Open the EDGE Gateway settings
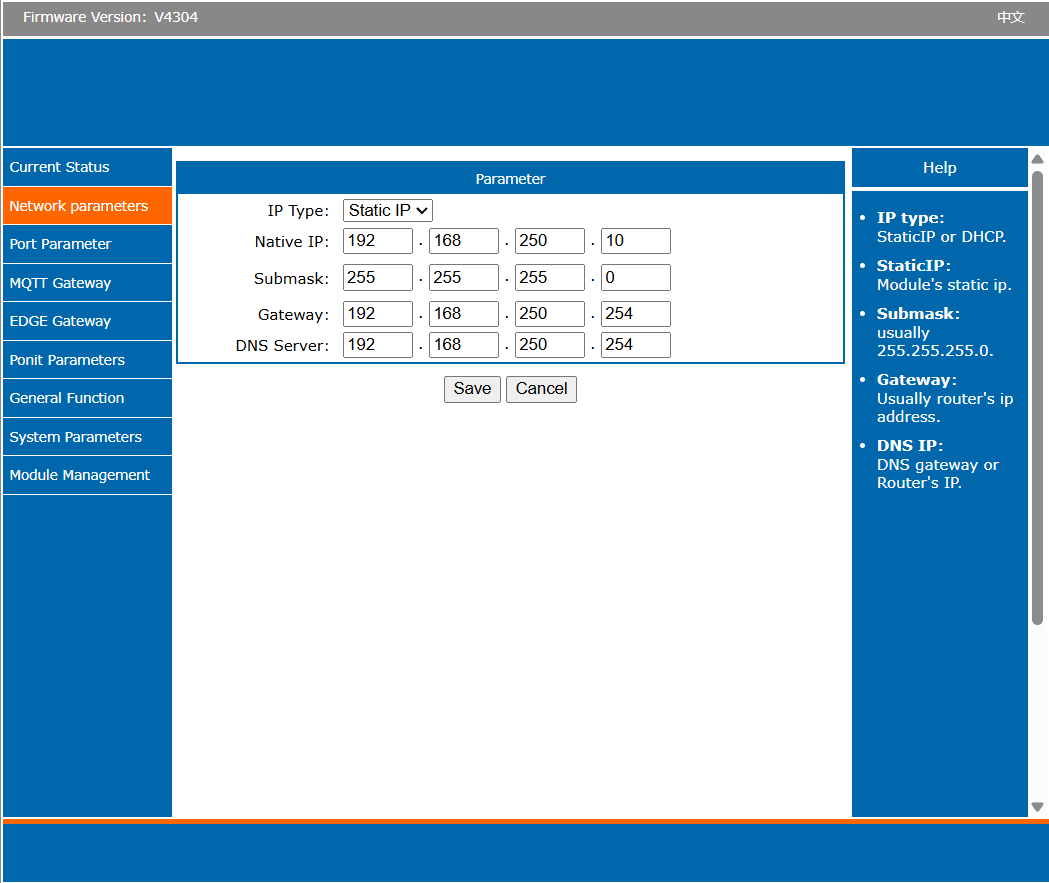Screen dimensions: 1049x883 click(x=87, y=321)
